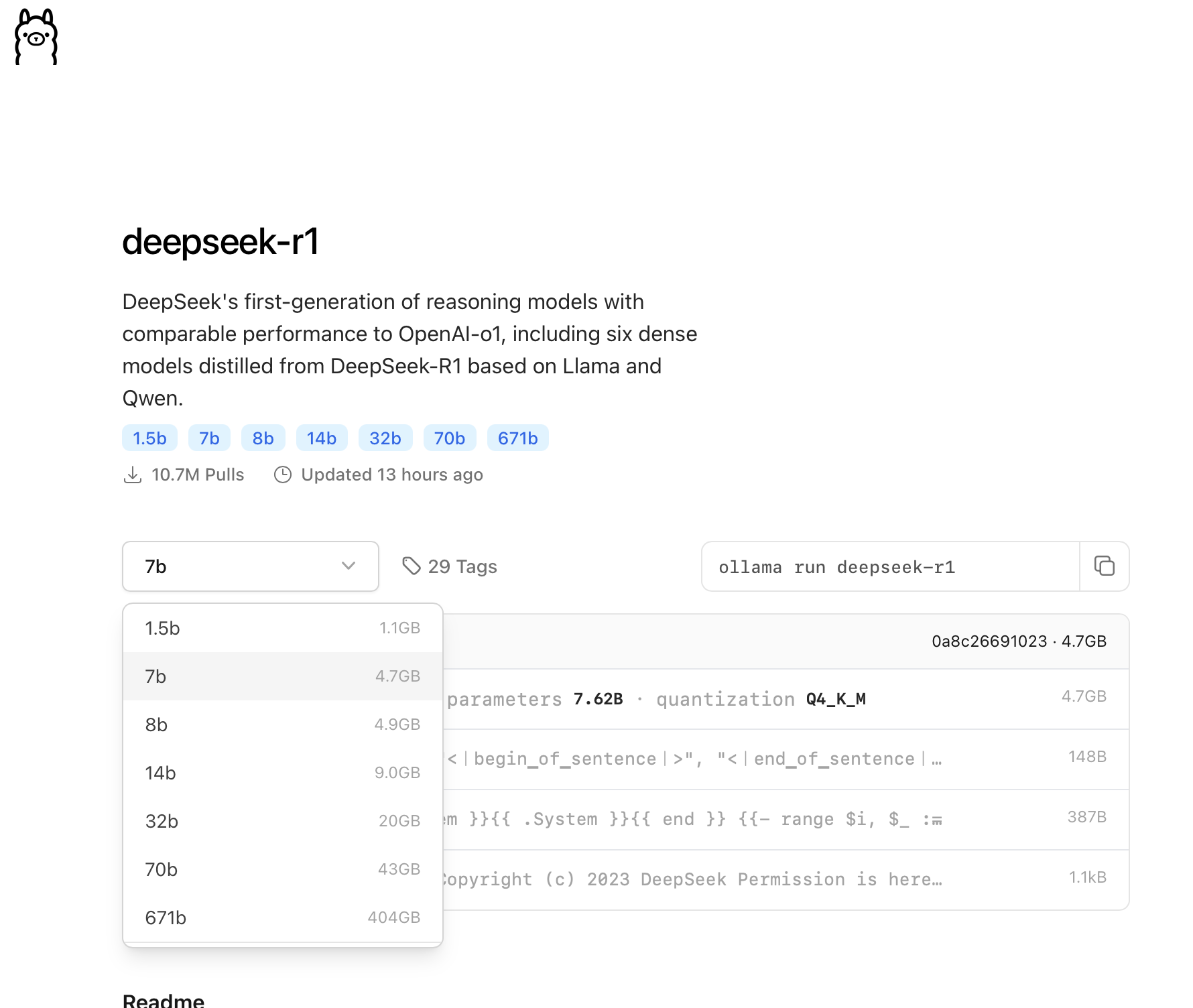Open the 0a8c26691023 digest header

[786, 641]
